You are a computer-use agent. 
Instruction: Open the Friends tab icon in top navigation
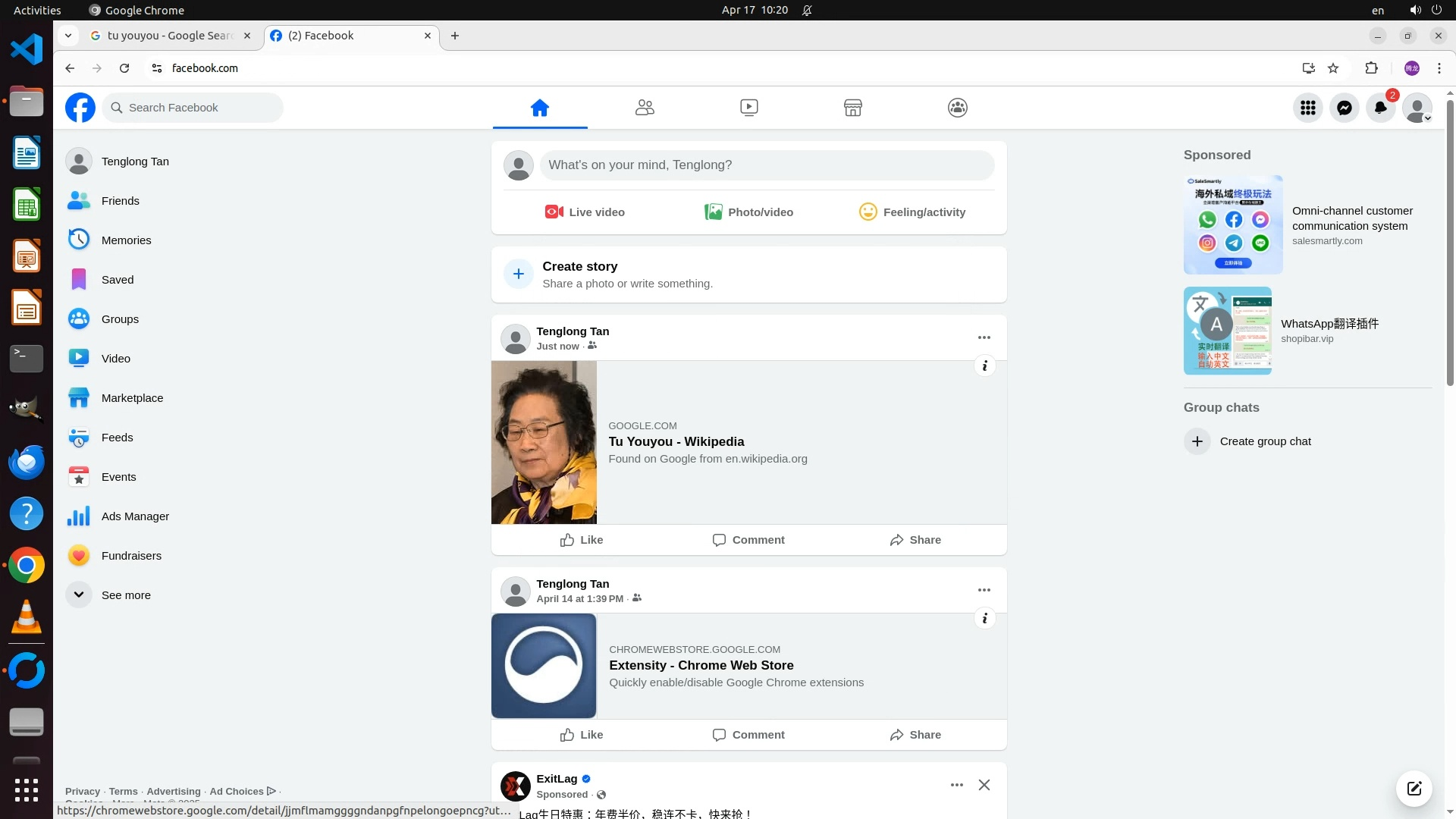click(645, 108)
